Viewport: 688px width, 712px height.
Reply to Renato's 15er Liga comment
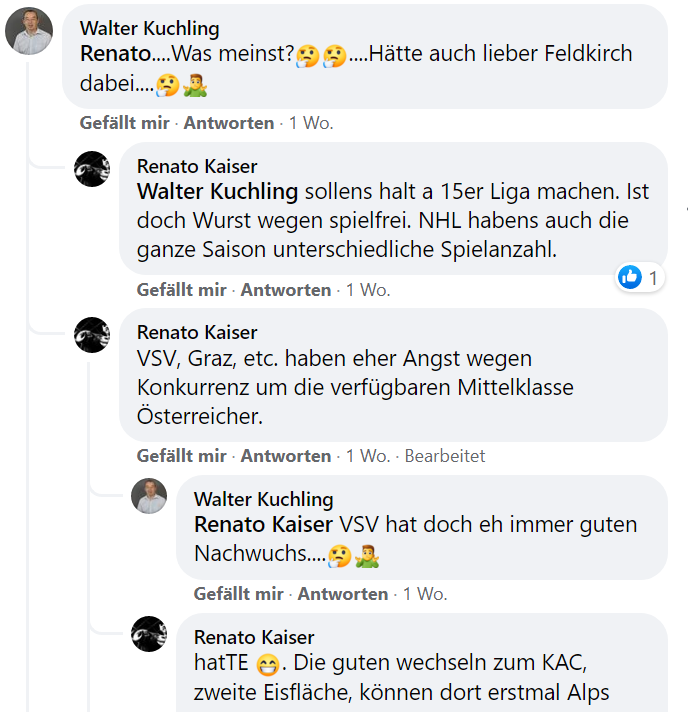click(286, 290)
